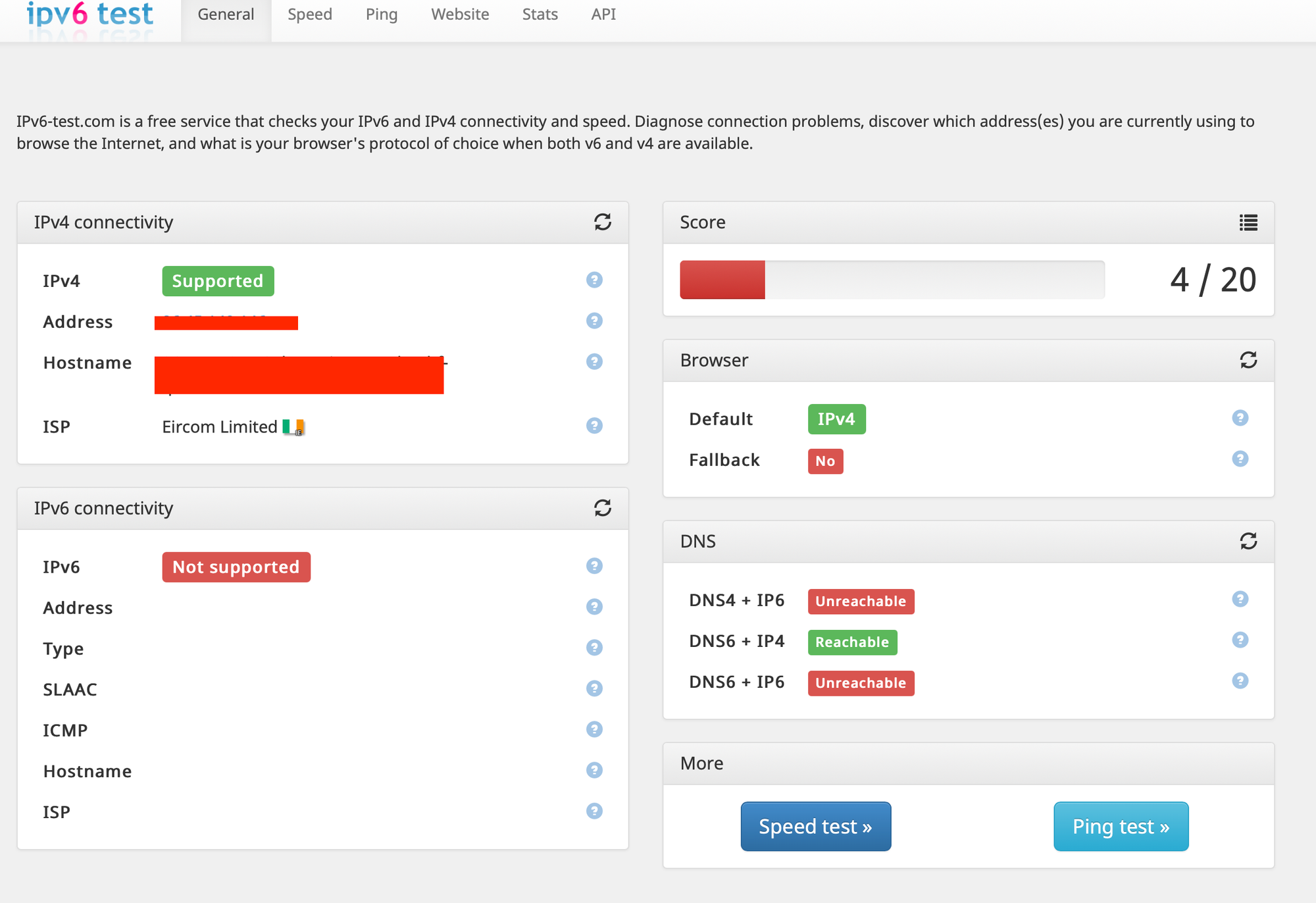Viewport: 1316px width, 903px height.
Task: Open help for the DNS4 + IP6 row
Action: [1240, 599]
